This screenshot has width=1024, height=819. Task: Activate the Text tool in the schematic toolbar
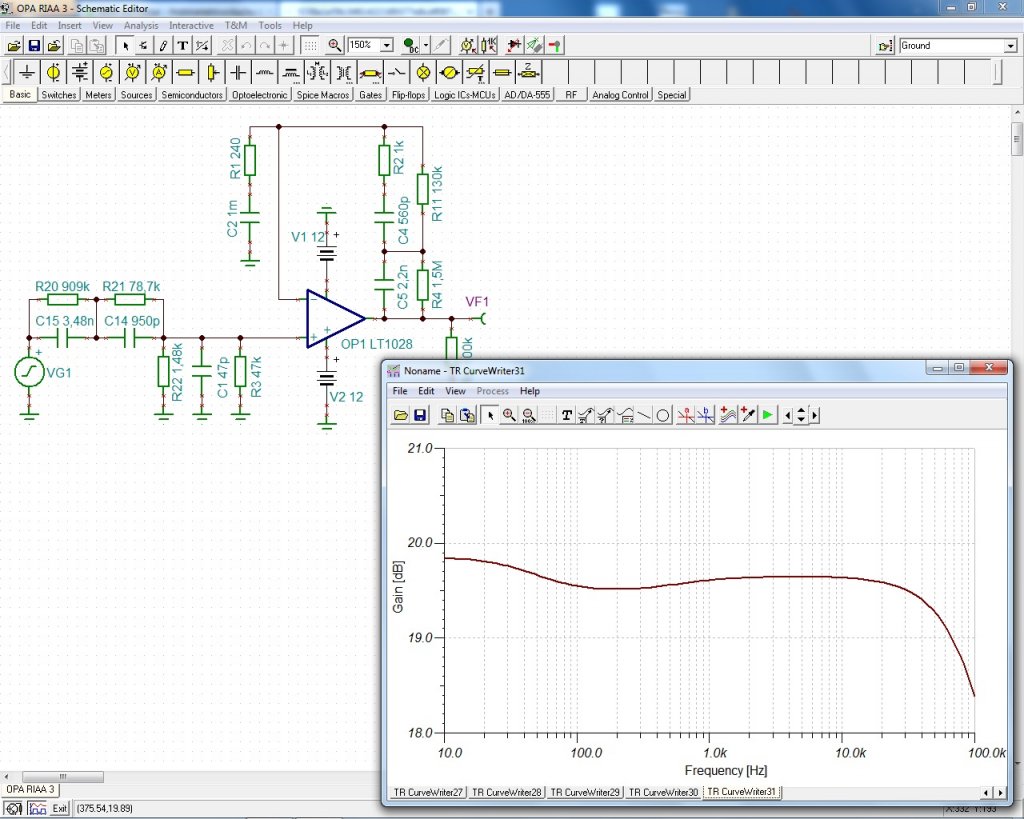pyautogui.click(x=182, y=46)
